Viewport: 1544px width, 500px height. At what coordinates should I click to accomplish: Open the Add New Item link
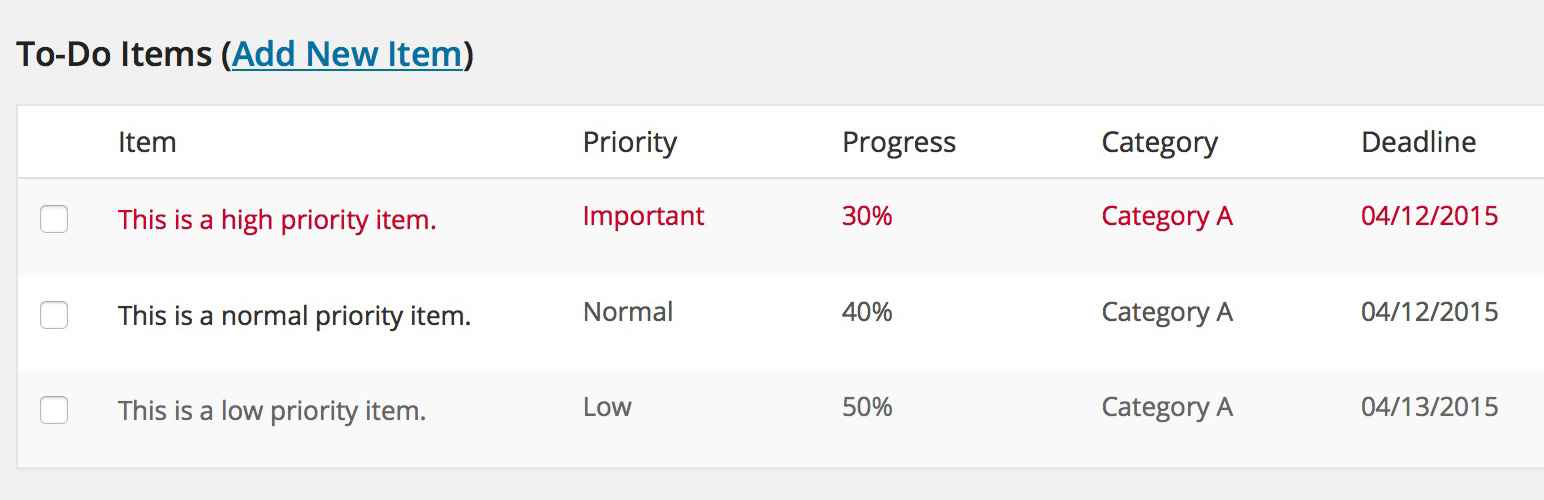(348, 54)
